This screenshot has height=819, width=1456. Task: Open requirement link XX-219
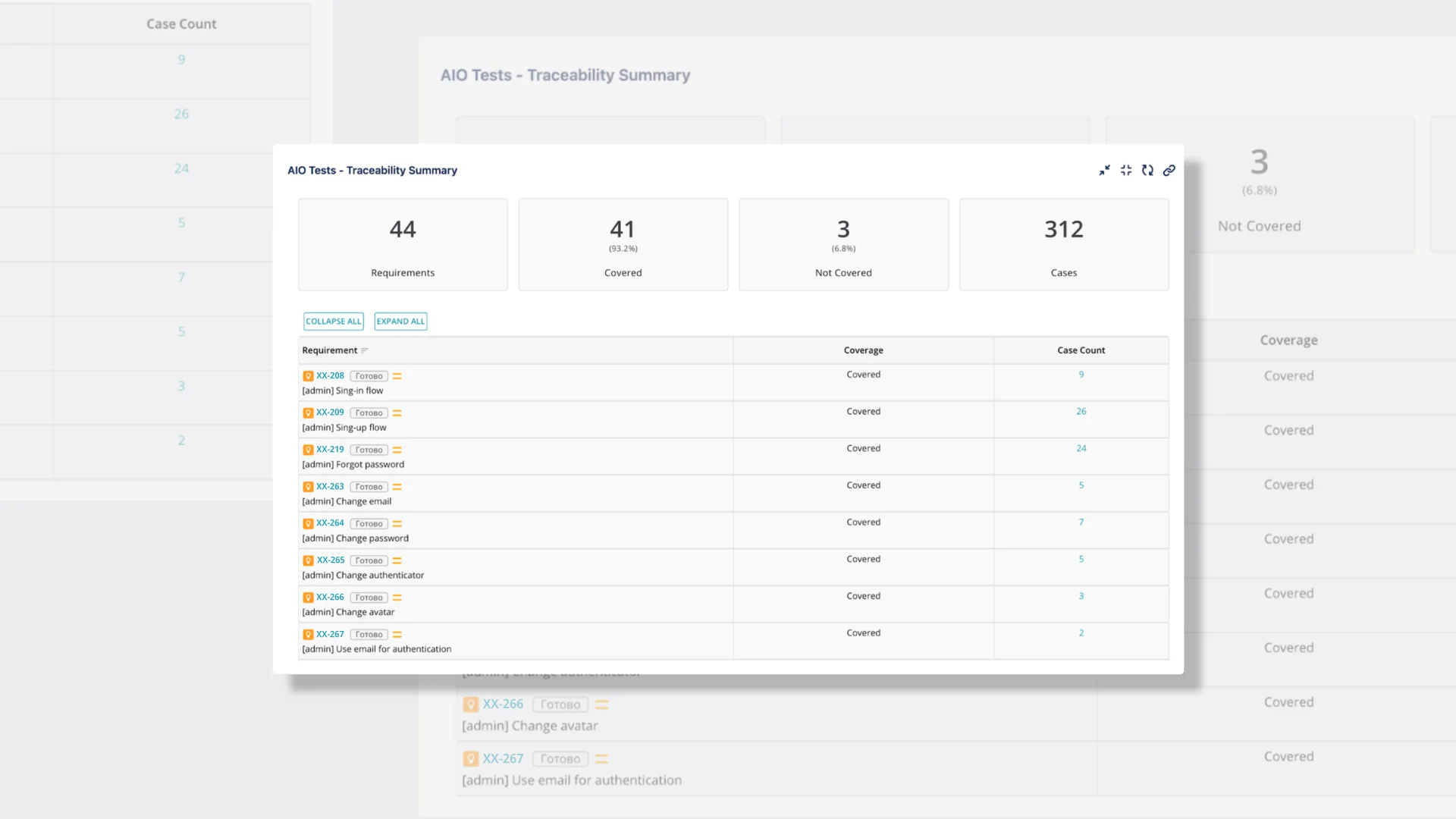(x=330, y=450)
